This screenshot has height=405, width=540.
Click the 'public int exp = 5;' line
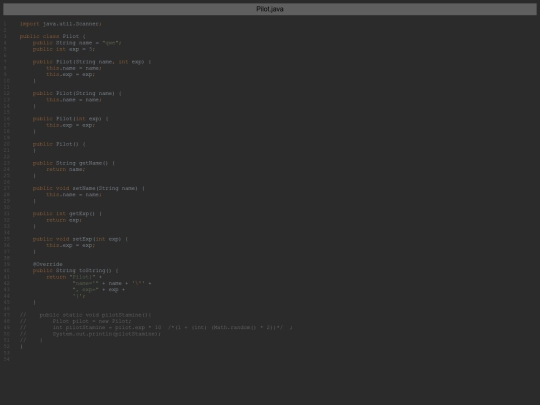pyautogui.click(x=64, y=49)
